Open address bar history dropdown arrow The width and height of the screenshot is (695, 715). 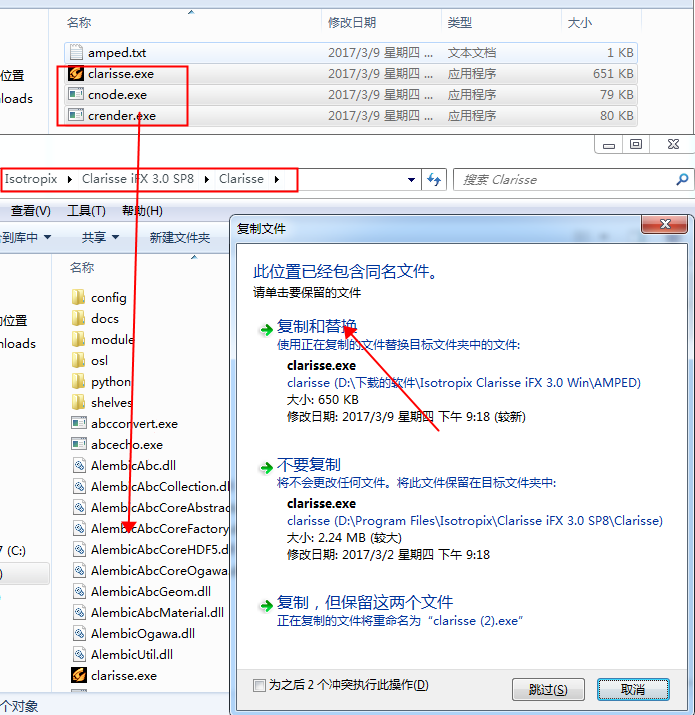411,180
